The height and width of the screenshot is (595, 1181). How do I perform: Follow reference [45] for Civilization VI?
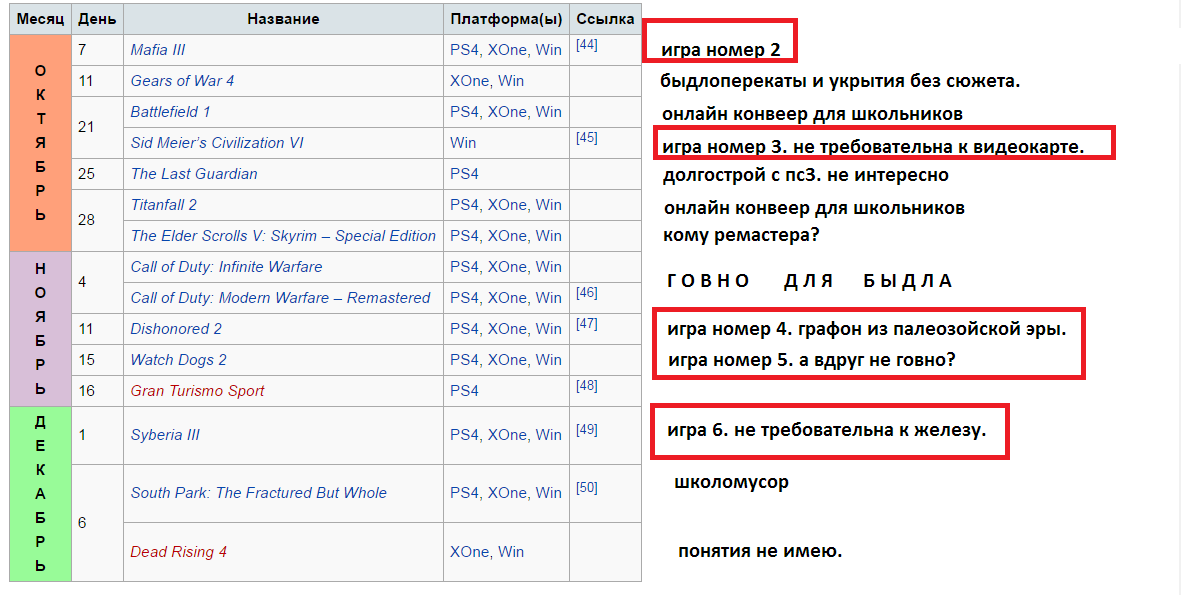tap(587, 137)
